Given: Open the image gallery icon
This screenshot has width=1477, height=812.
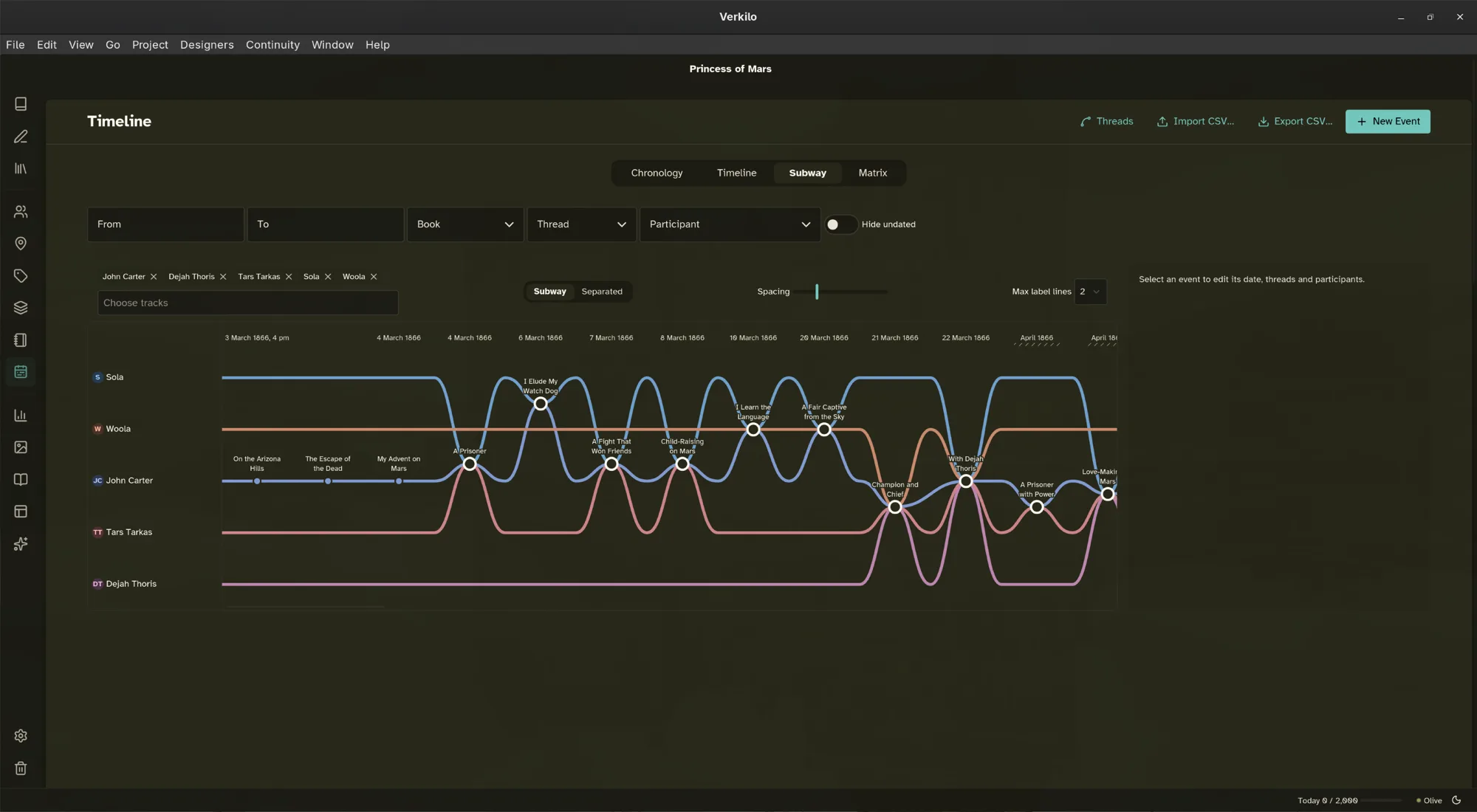Looking at the screenshot, I should [x=21, y=447].
